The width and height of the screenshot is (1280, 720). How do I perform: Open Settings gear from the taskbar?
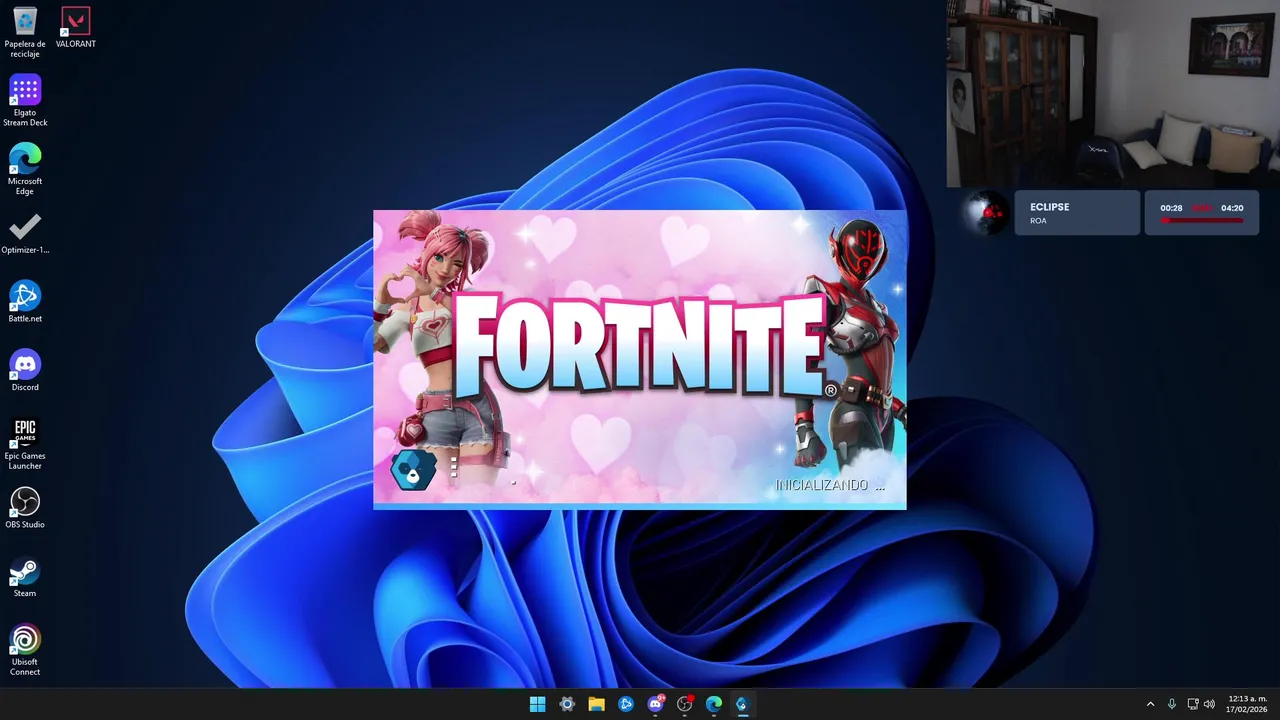(x=567, y=704)
